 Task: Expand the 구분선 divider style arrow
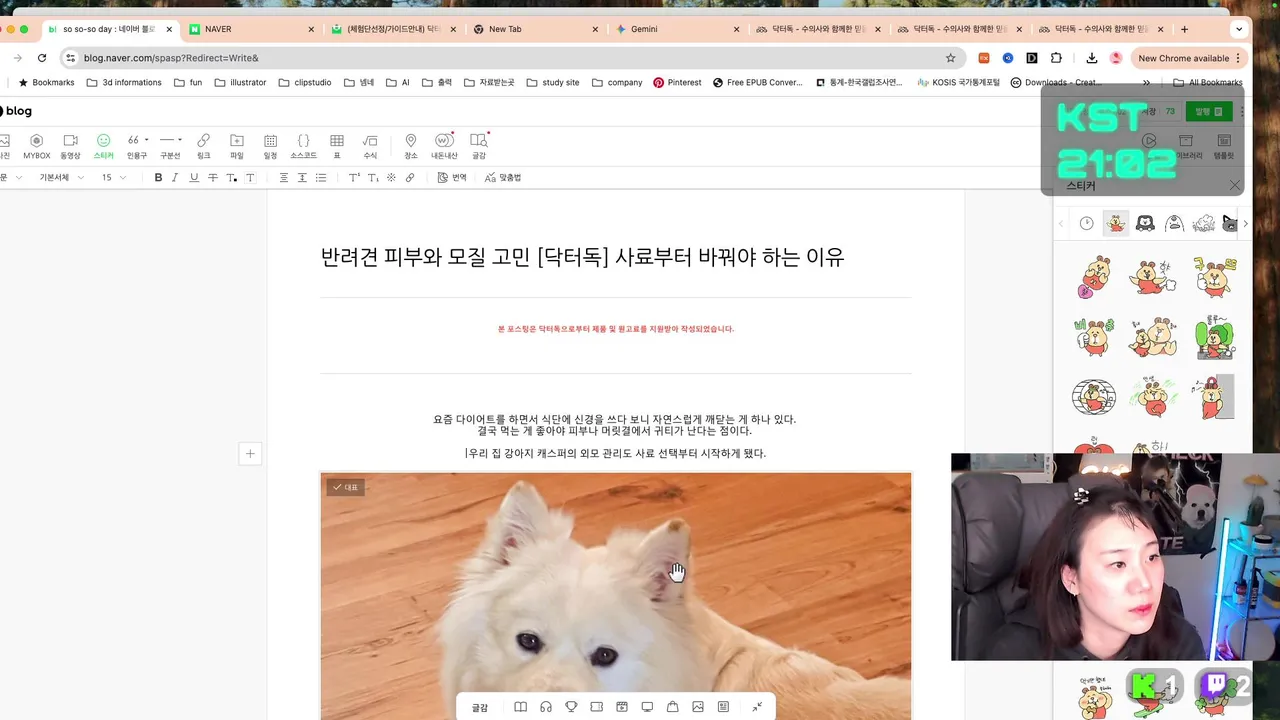coord(181,140)
